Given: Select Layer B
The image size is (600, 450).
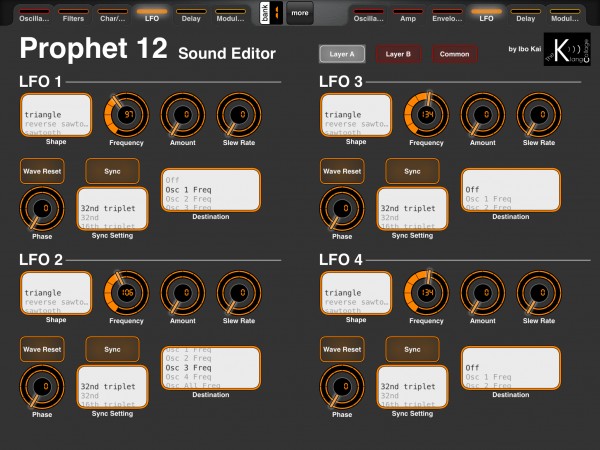Looking at the screenshot, I should coord(398,54).
